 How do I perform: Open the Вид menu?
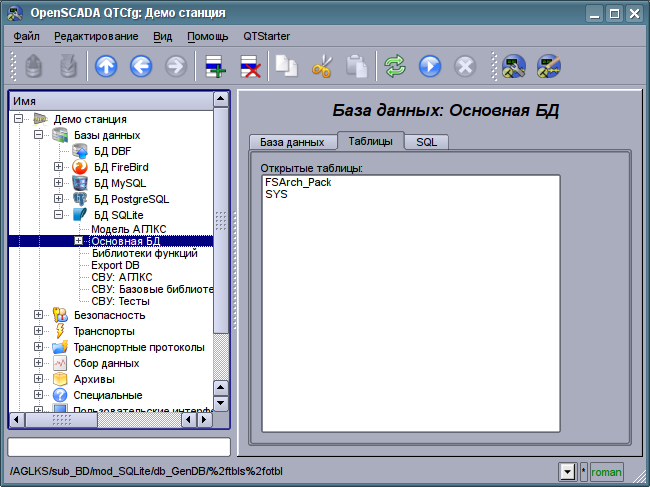point(162,36)
